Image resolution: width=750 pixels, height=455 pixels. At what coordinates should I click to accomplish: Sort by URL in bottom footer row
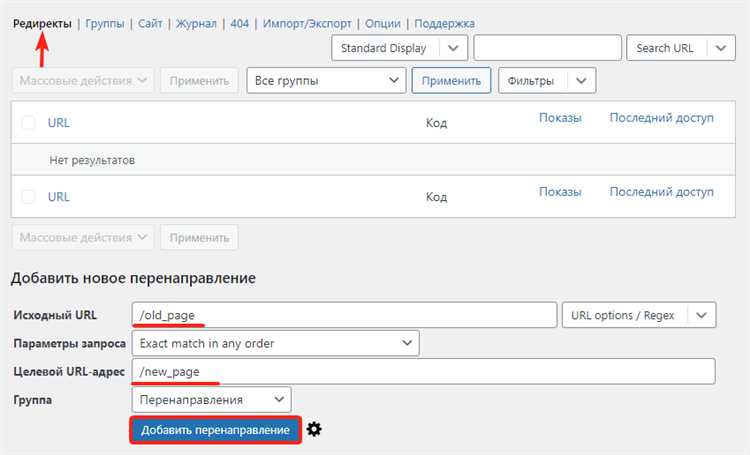[58, 196]
